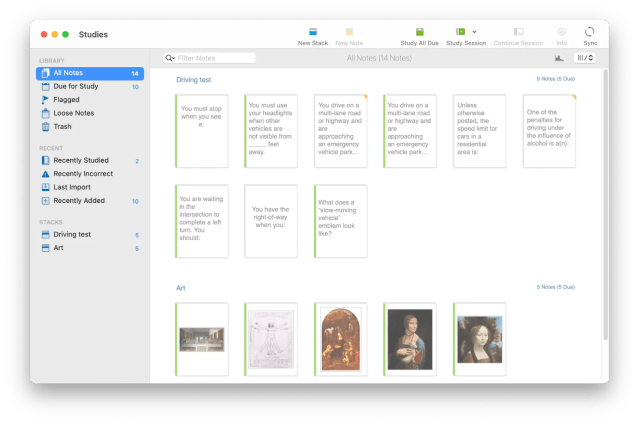Select All Notes in the library
This screenshot has height=423, width=639.
click(x=90, y=73)
